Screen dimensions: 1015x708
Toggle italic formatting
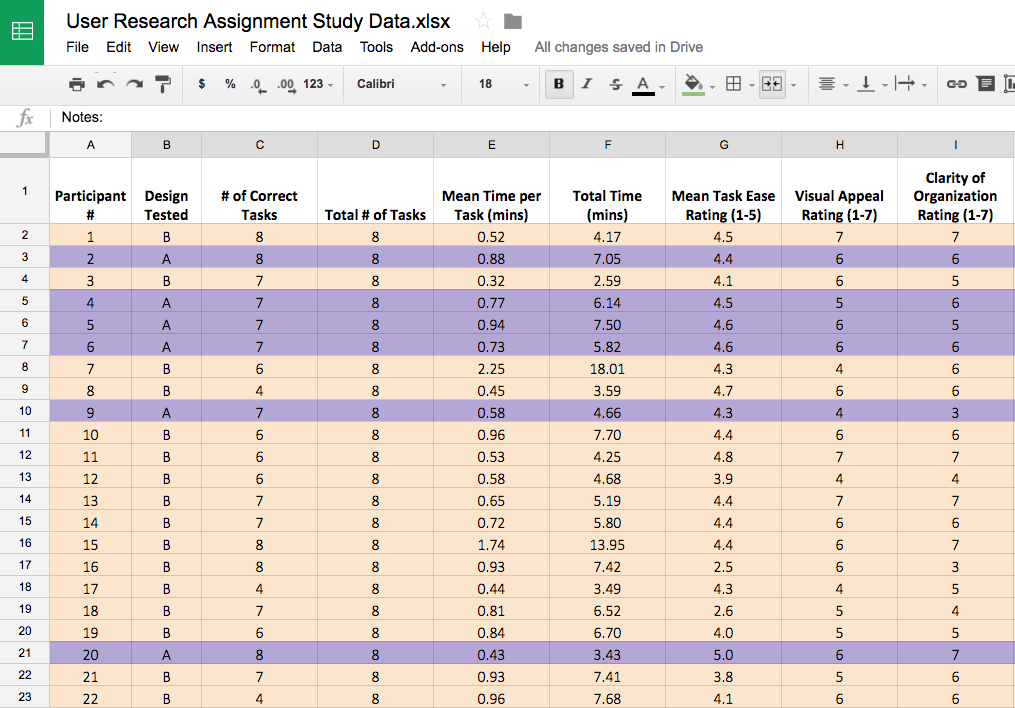[586, 84]
